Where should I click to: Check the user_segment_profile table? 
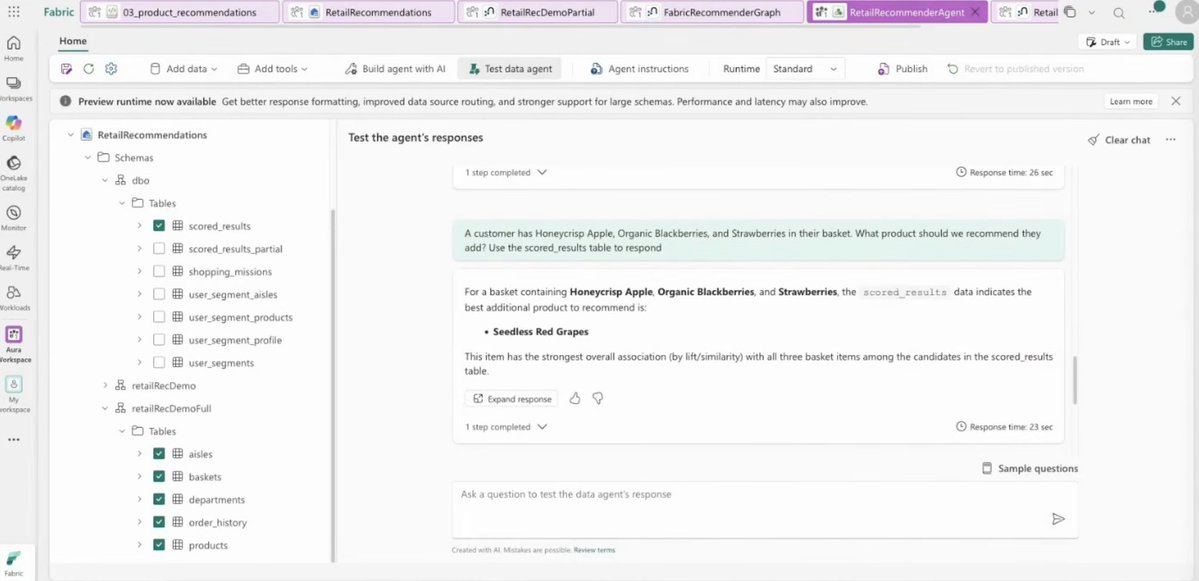pos(159,339)
